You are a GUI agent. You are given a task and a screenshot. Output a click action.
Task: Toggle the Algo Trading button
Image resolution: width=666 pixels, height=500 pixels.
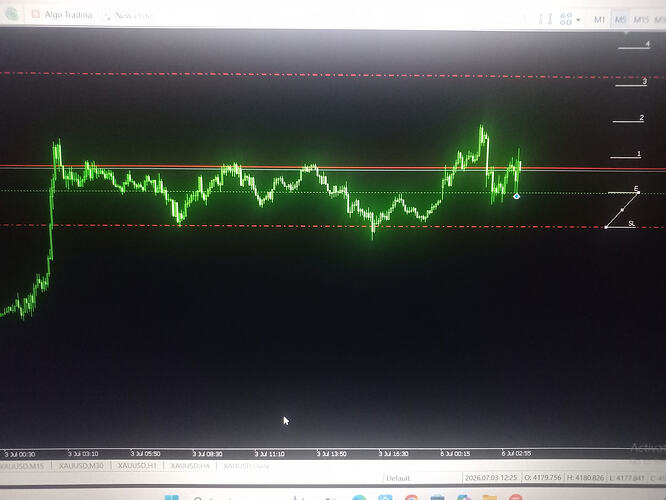(x=62, y=14)
